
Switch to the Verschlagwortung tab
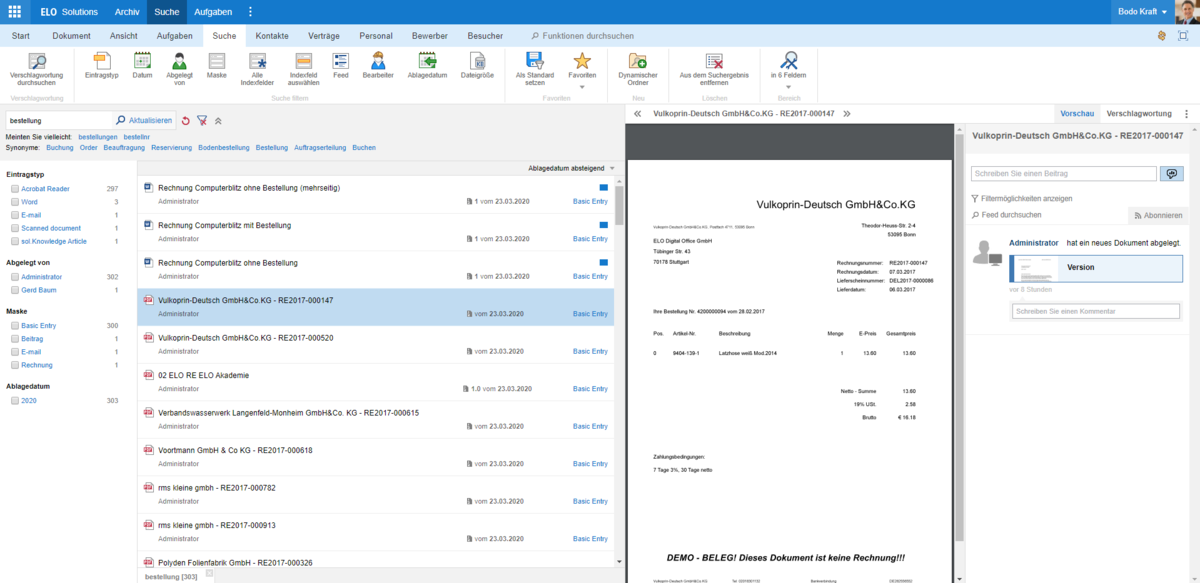(x=1138, y=114)
